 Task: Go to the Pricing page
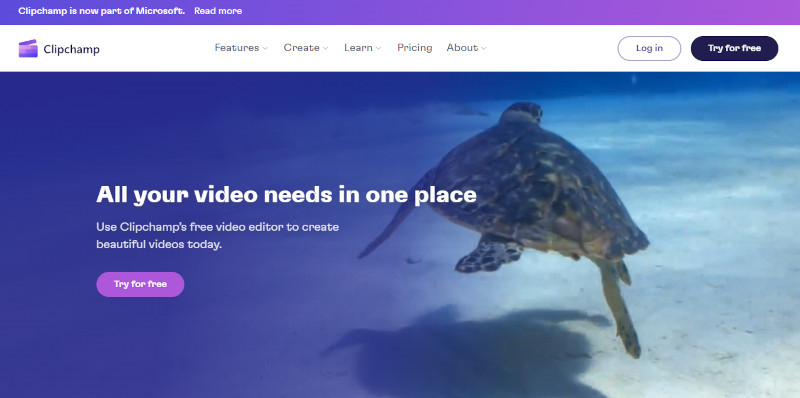(414, 48)
